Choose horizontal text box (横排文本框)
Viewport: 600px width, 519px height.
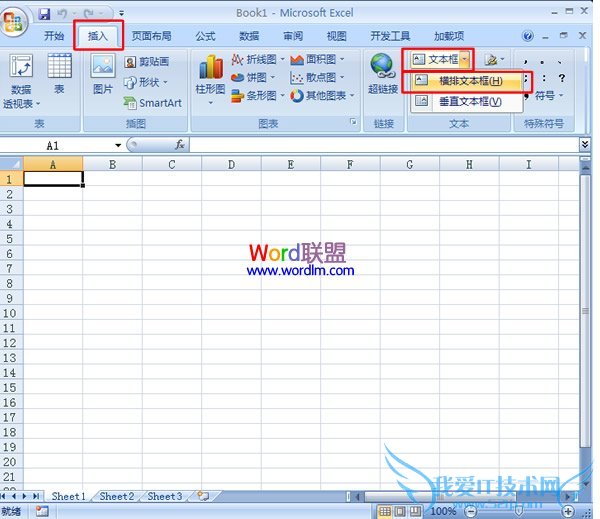tap(466, 81)
